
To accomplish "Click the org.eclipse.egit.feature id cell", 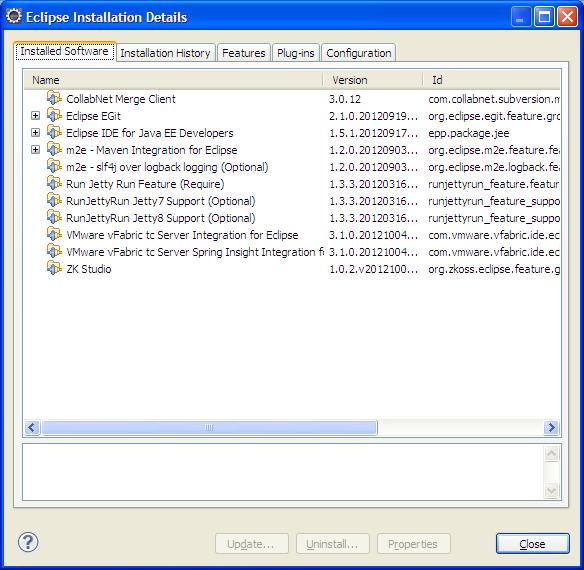I will (494, 116).
